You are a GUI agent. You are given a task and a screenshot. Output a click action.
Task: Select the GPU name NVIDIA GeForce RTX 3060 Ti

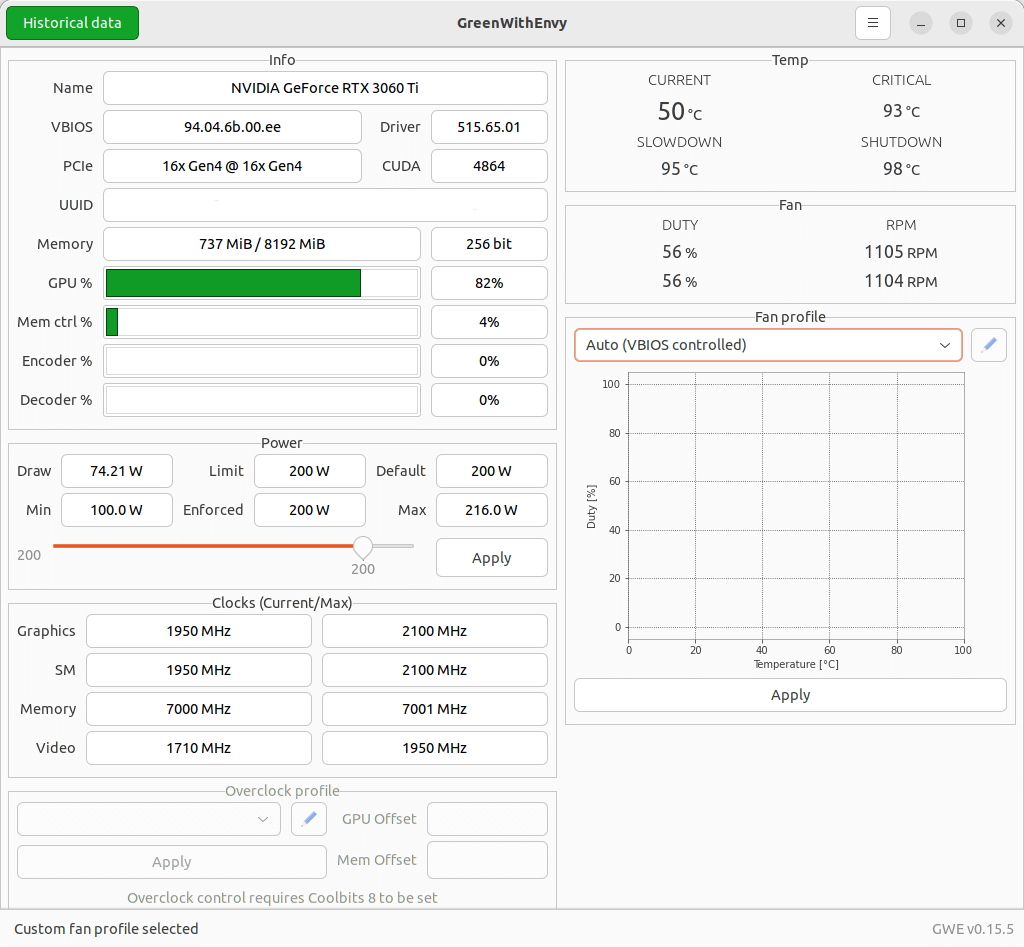pos(325,88)
